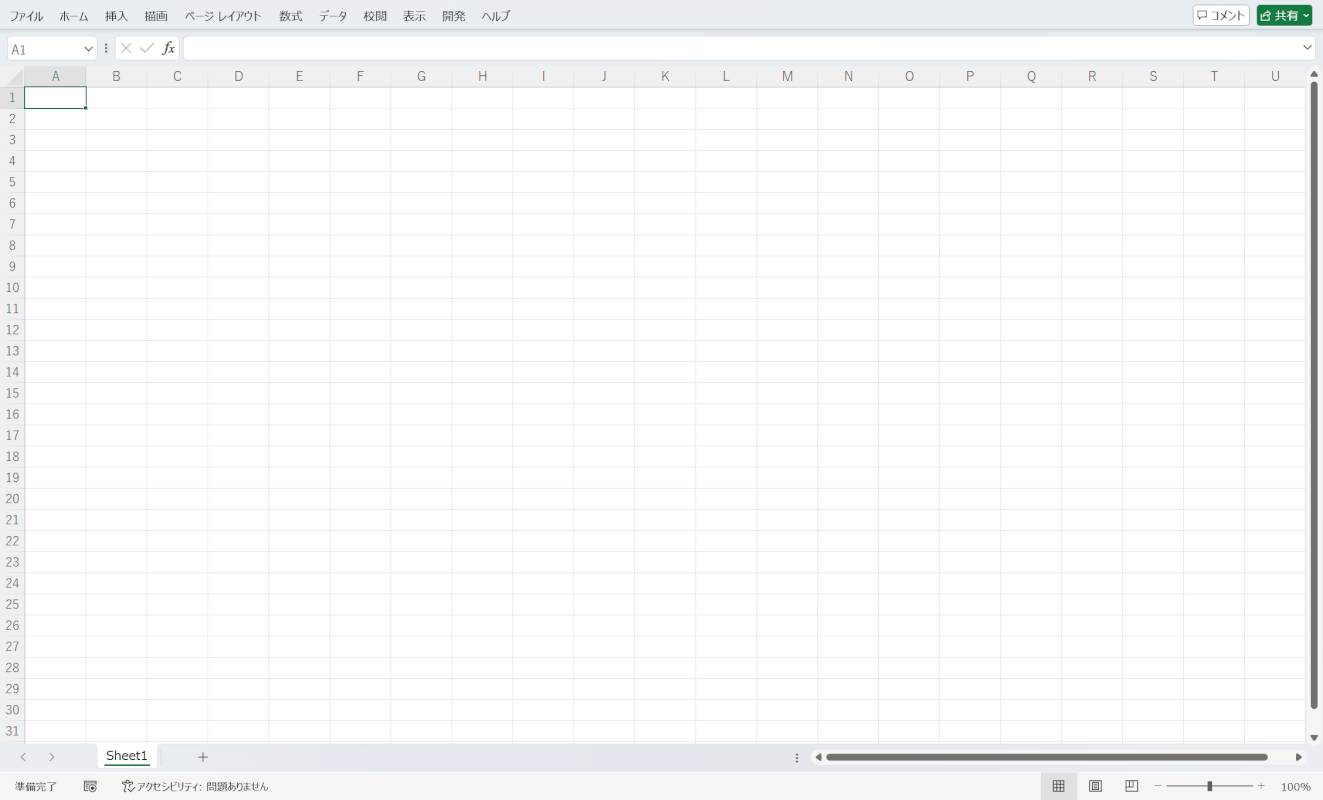The width and height of the screenshot is (1323, 800).
Task: Click the zoom out minus icon
Action: click(1158, 786)
